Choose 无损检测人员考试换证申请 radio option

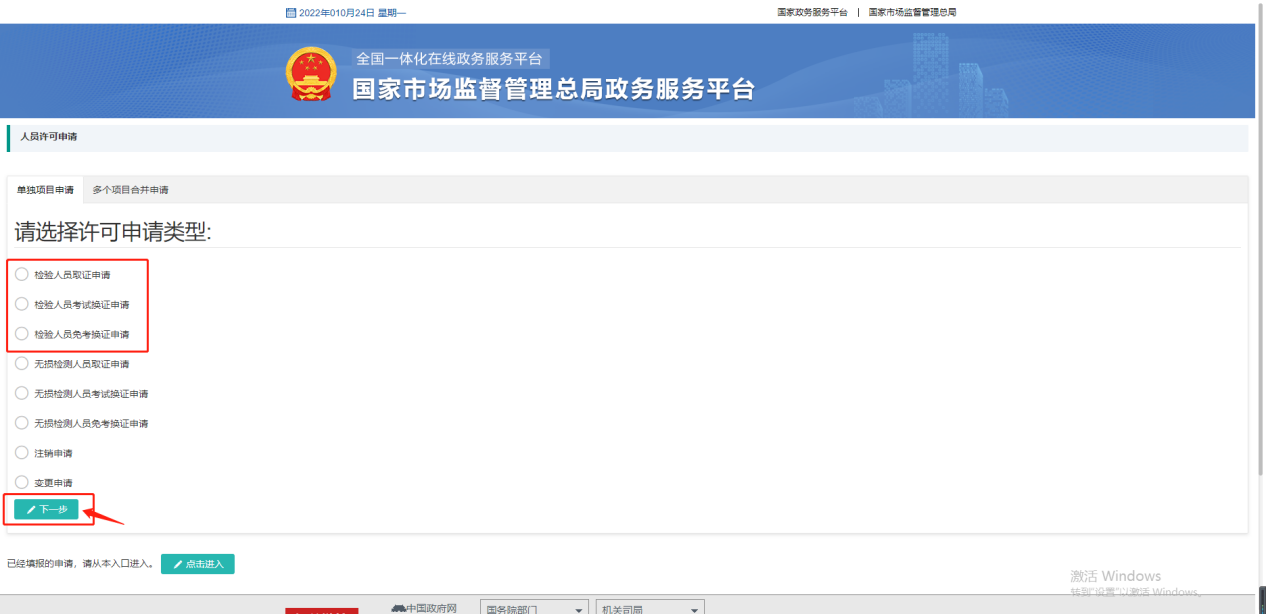(x=22, y=394)
